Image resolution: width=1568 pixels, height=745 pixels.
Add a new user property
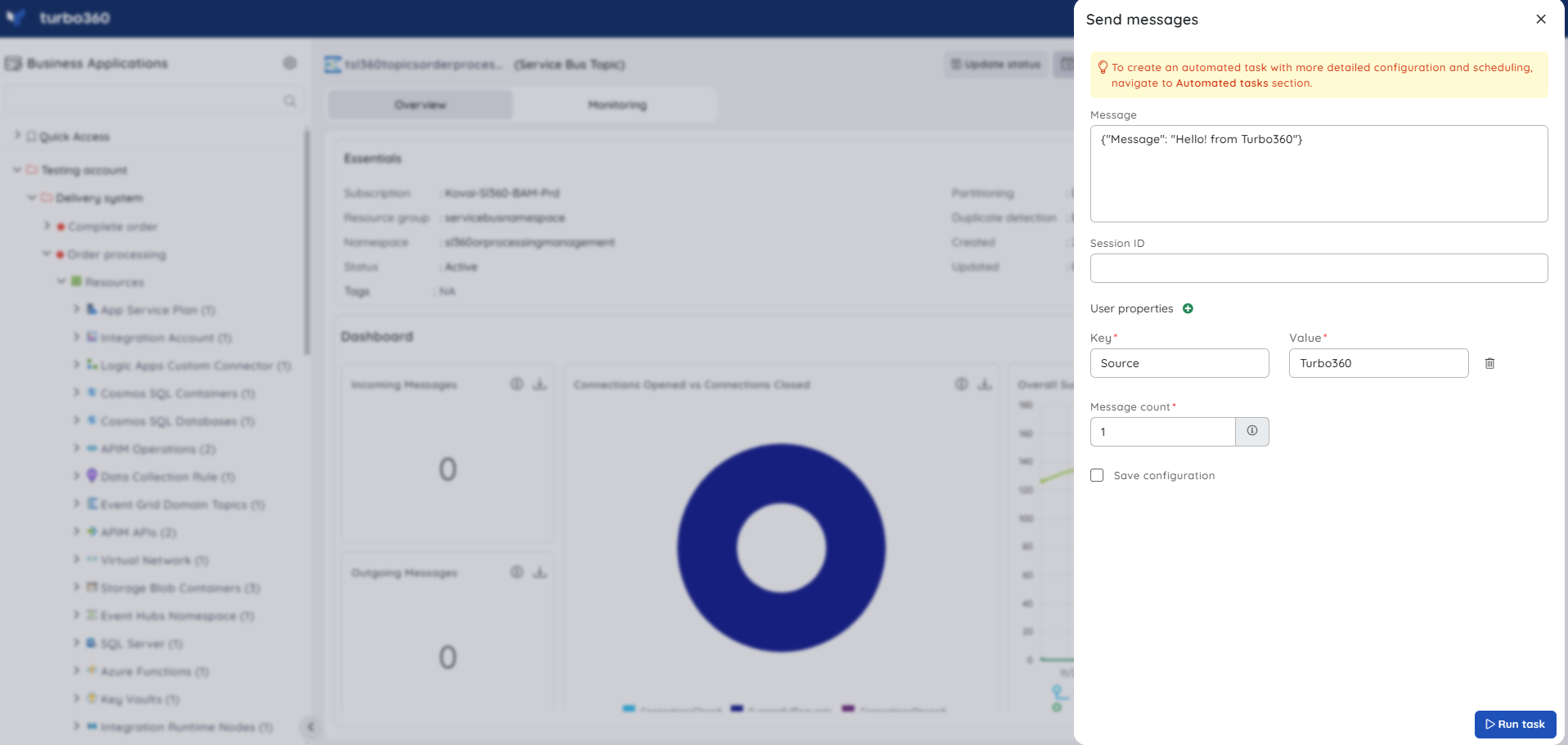point(1188,308)
